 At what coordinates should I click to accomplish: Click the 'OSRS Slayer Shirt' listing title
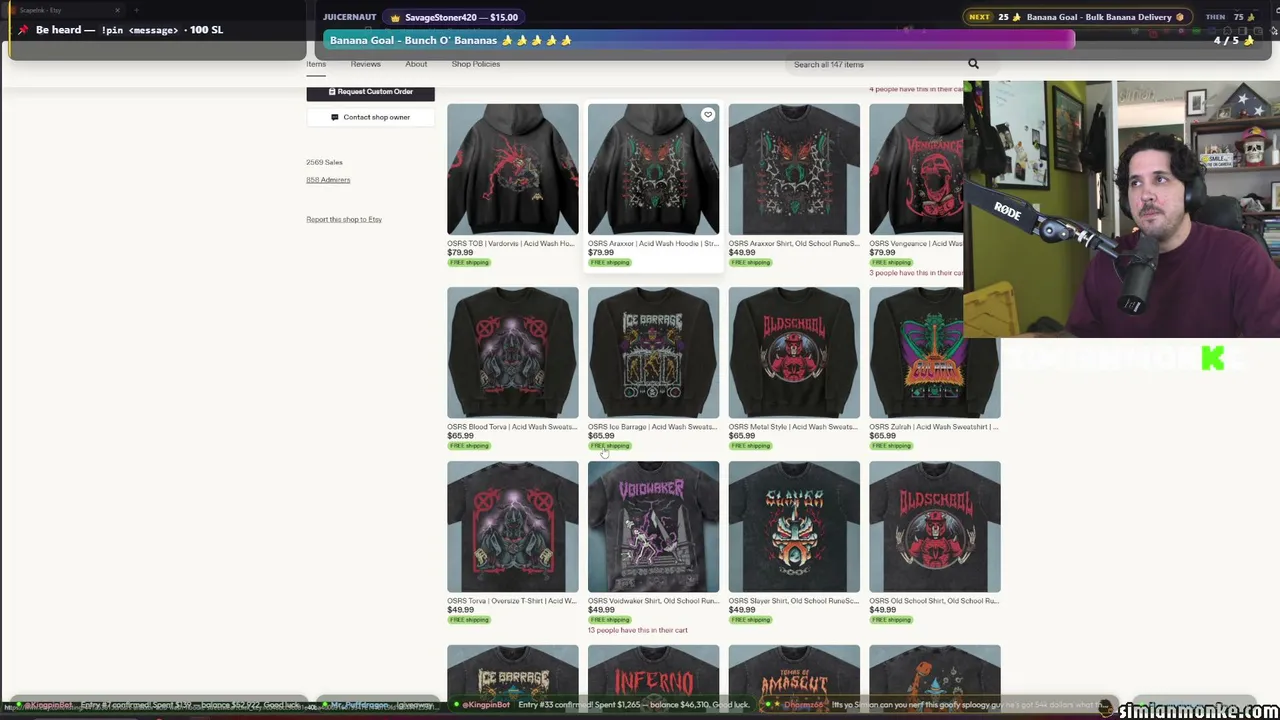(x=793, y=601)
